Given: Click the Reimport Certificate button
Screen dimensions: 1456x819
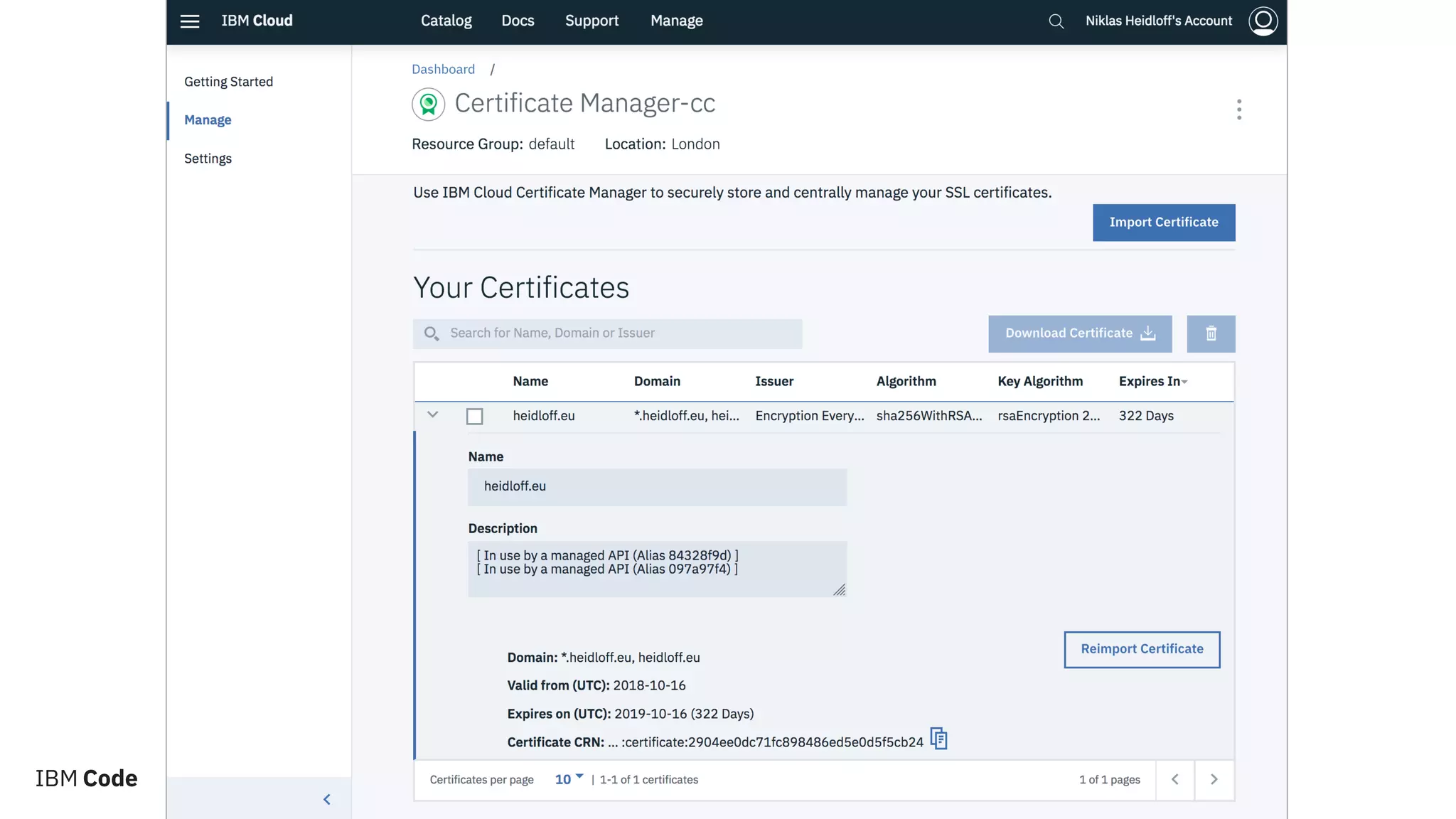Looking at the screenshot, I should 1142,649.
